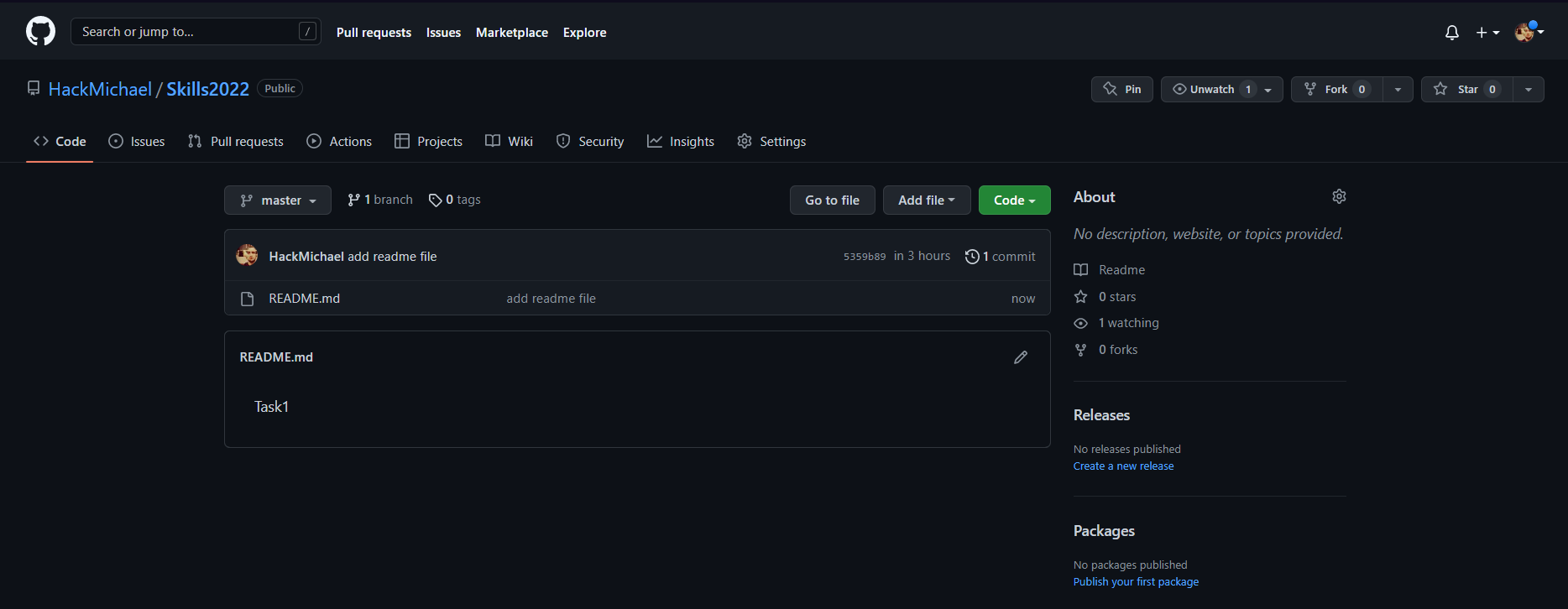Click the About section settings gear
The image size is (1568, 609).
click(x=1339, y=196)
